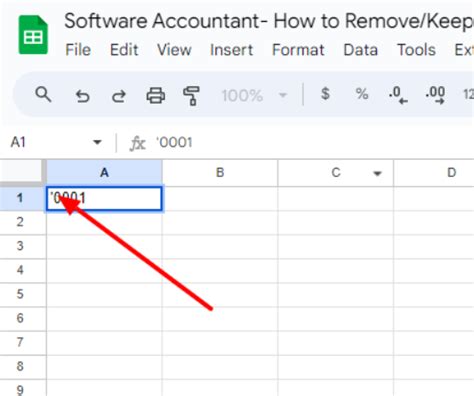This screenshot has width=474, height=396.
Task: Select cell A1 containing '0001
Action: pyautogui.click(x=104, y=198)
